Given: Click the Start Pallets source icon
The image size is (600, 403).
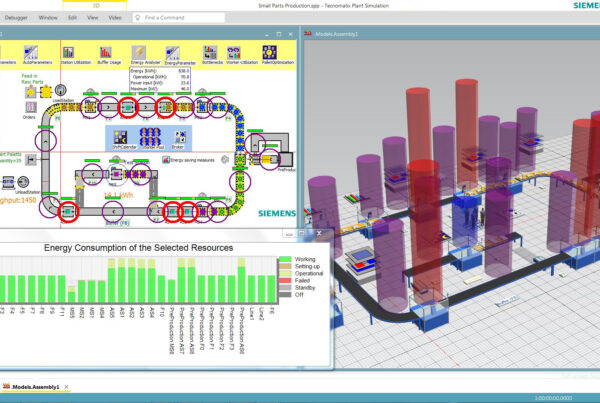Looking at the screenshot, I should 31,159.
